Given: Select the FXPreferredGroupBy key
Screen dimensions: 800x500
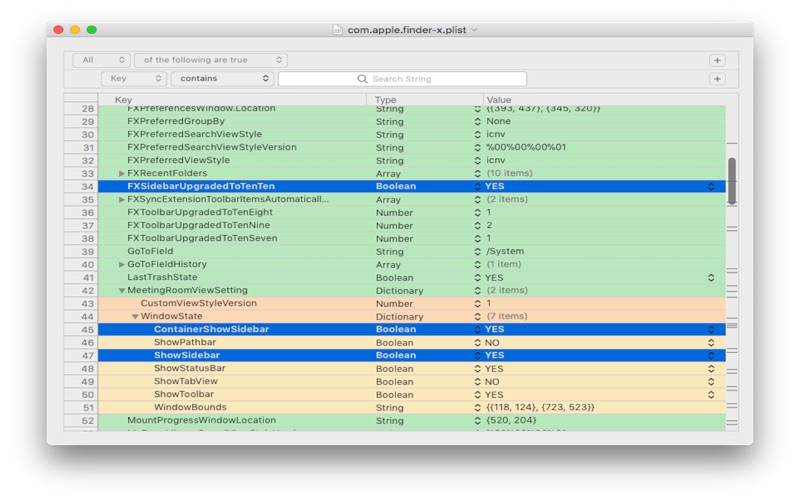Looking at the screenshot, I should [176, 121].
